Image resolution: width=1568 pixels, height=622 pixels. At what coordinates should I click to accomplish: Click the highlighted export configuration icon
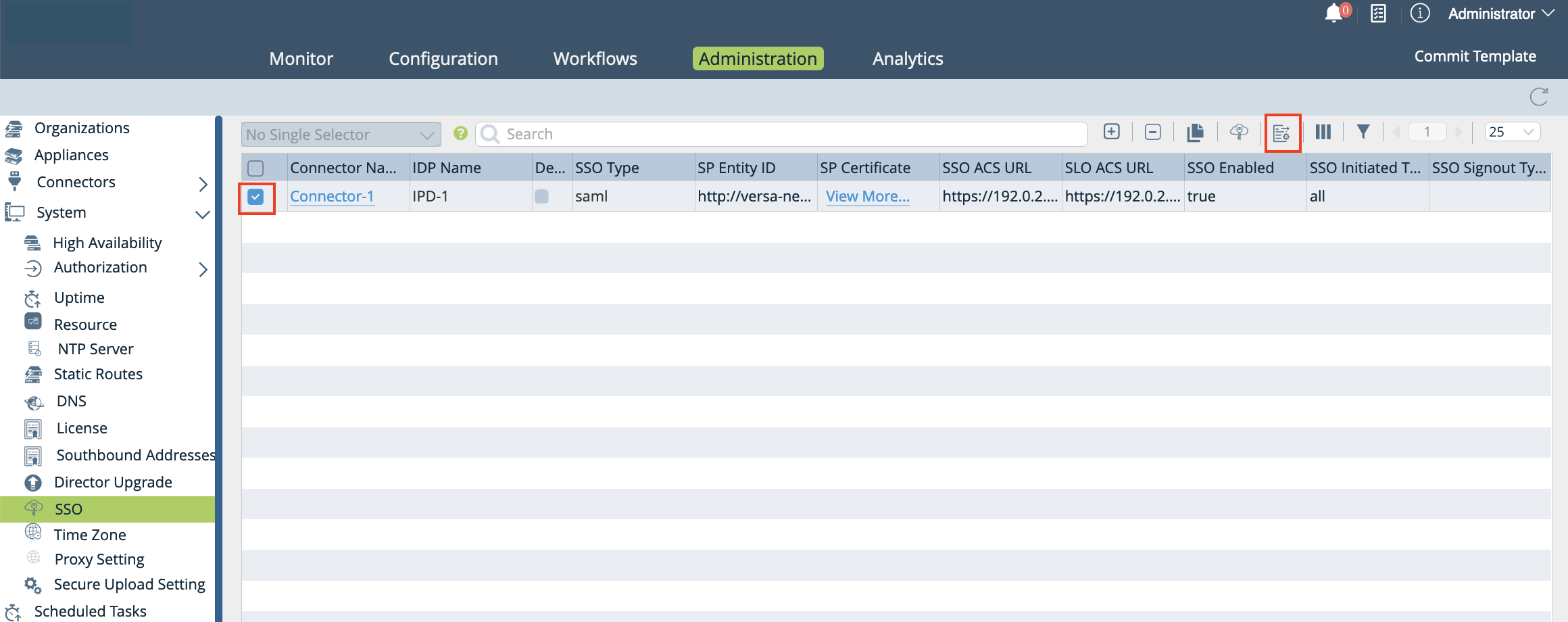pyautogui.click(x=1282, y=132)
